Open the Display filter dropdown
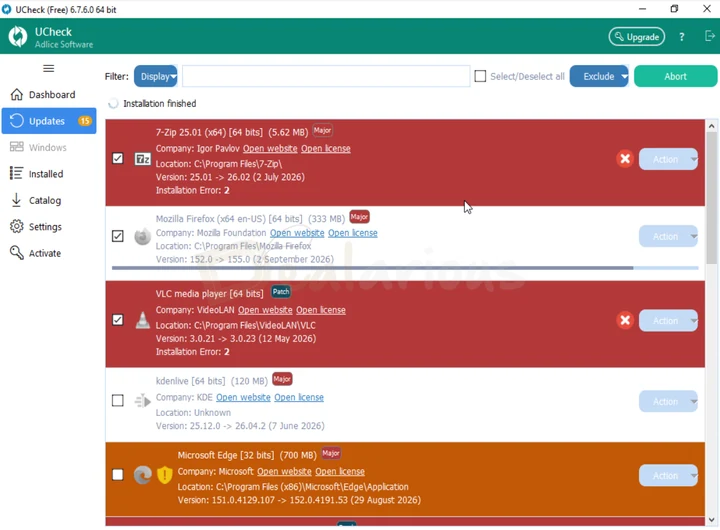Screen dimensions: 720x530 156,76
